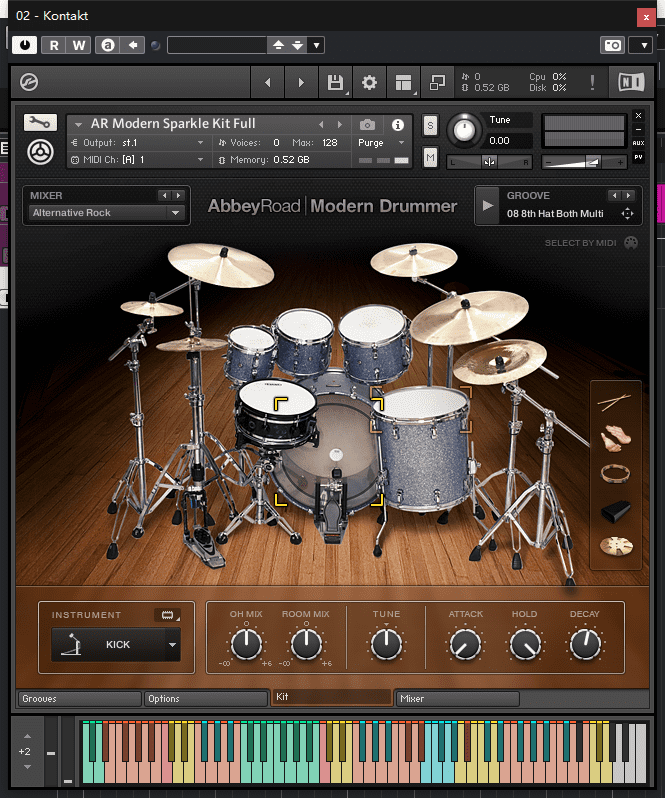Click the instrument snapshot camera icon
Viewport: 665px width, 798px height.
(x=367, y=124)
